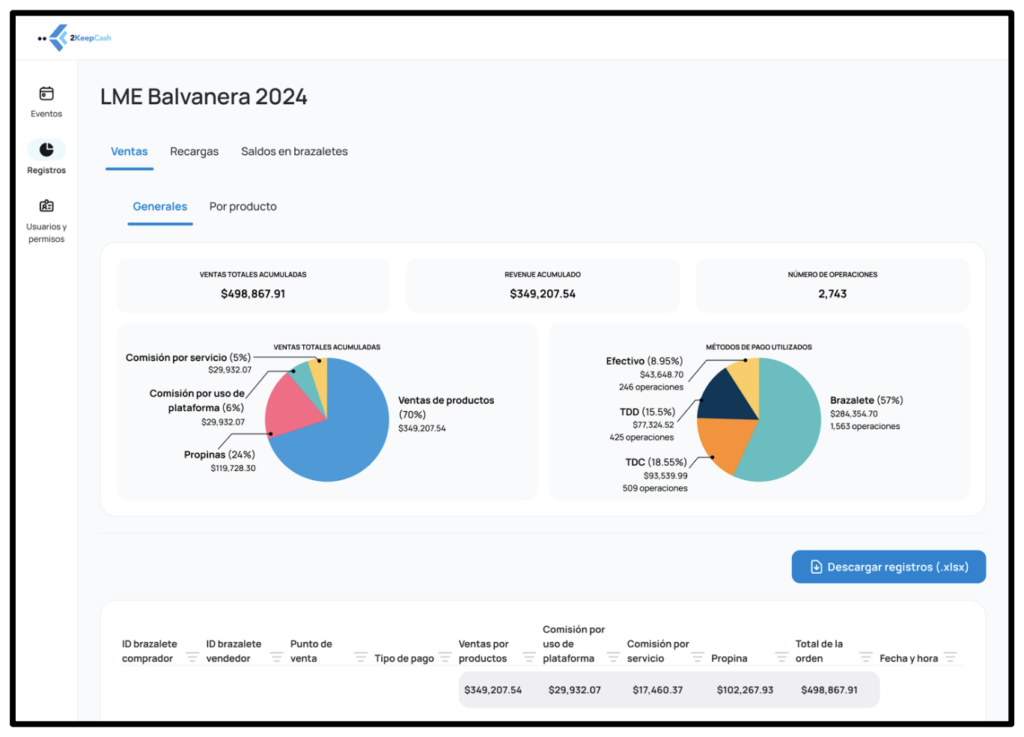Click the $498,867.91 order total in summary row

click(829, 690)
